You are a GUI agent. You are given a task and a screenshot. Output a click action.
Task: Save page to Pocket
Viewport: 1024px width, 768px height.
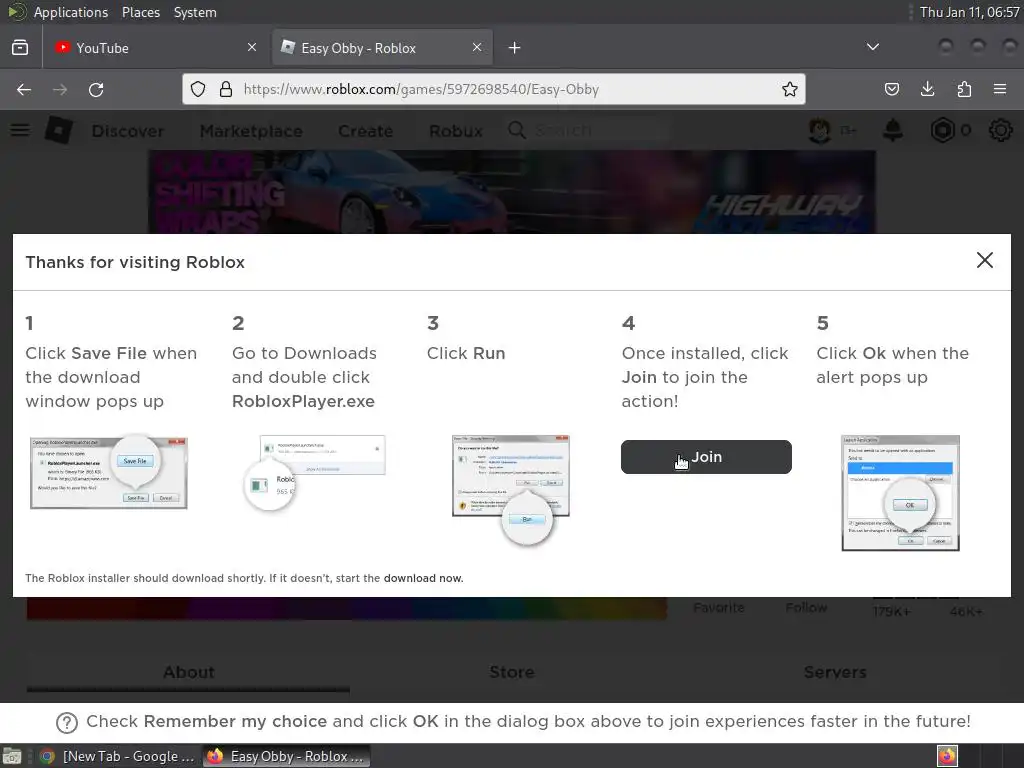tap(892, 89)
